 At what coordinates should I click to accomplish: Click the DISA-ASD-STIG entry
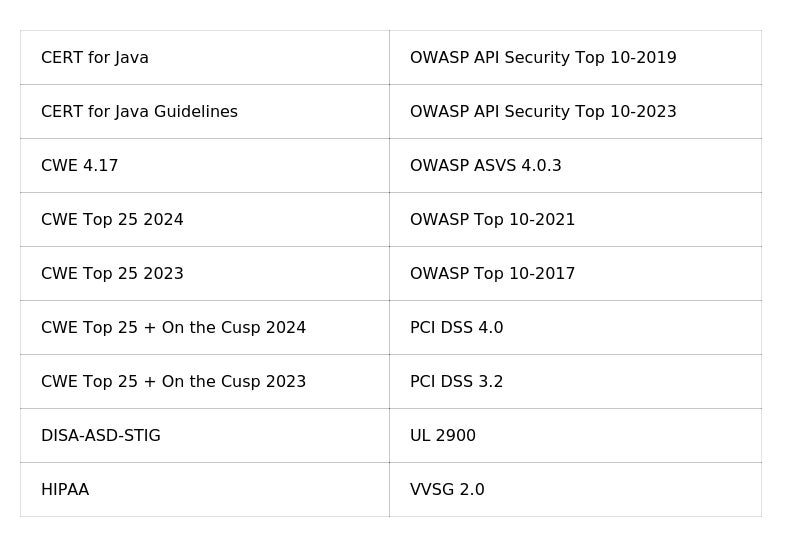click(x=101, y=436)
